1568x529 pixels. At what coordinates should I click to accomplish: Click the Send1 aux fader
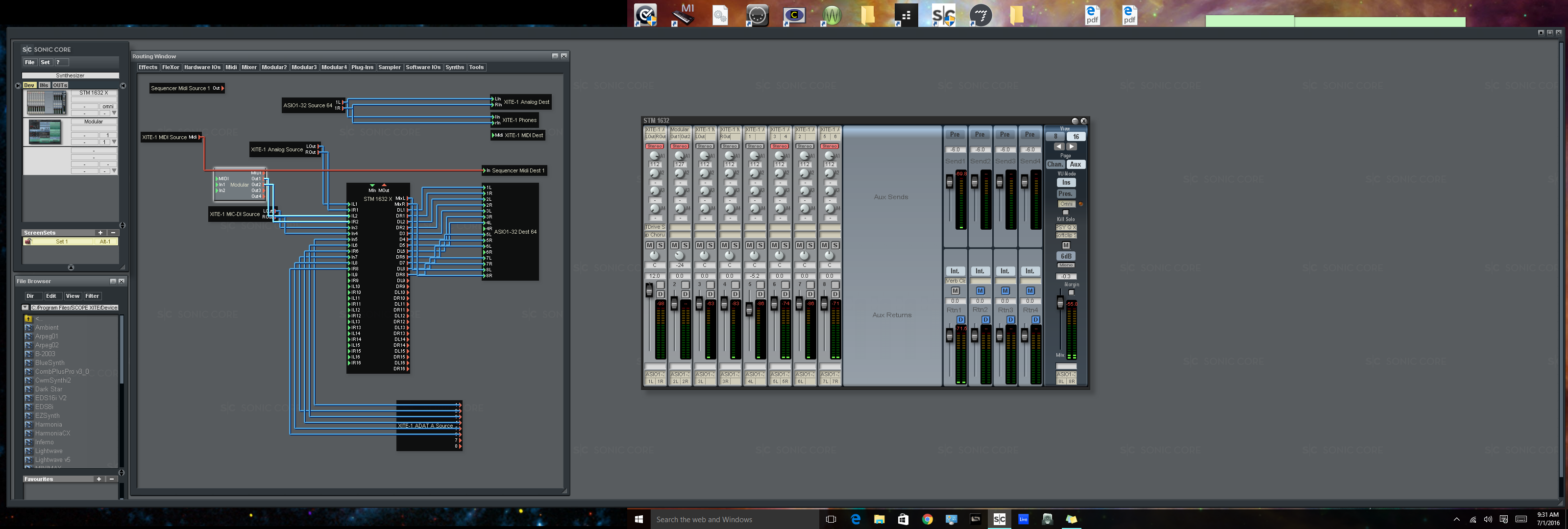point(950,181)
